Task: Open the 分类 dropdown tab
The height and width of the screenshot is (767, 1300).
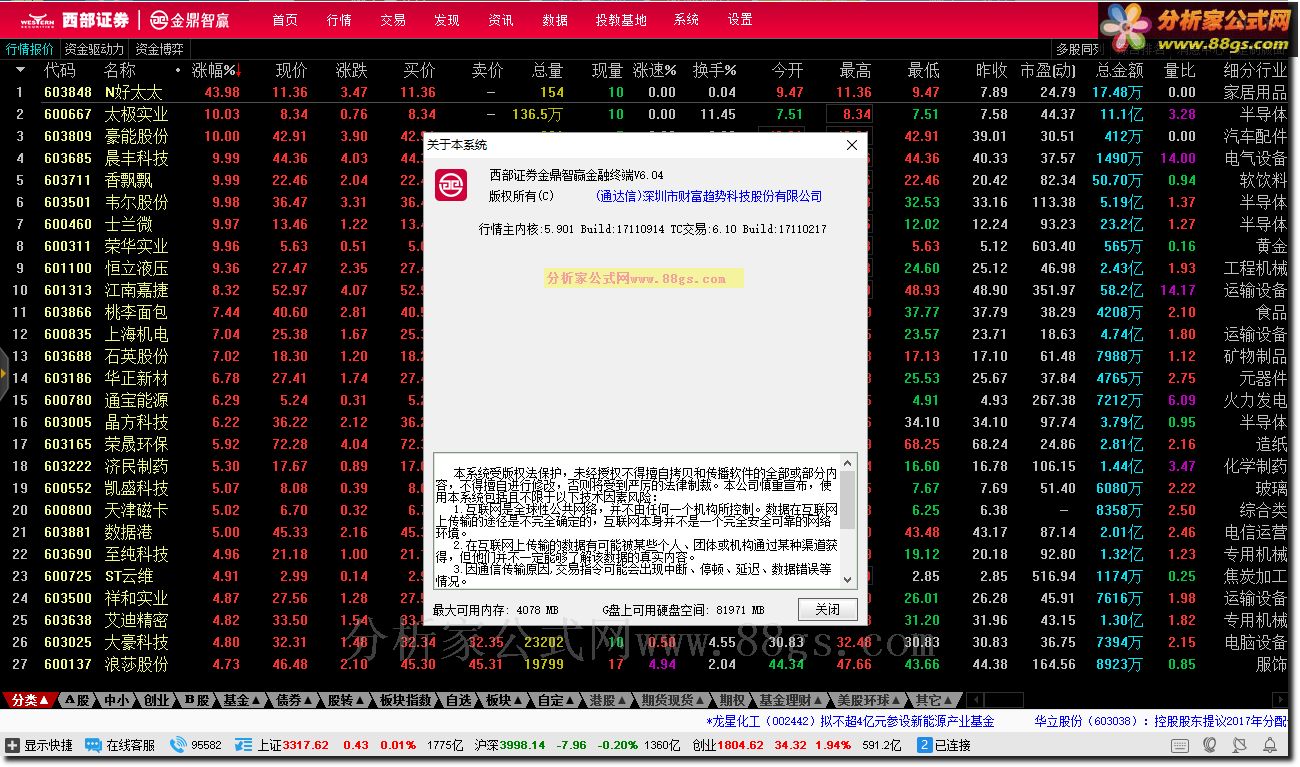Action: pyautogui.click(x=30, y=700)
